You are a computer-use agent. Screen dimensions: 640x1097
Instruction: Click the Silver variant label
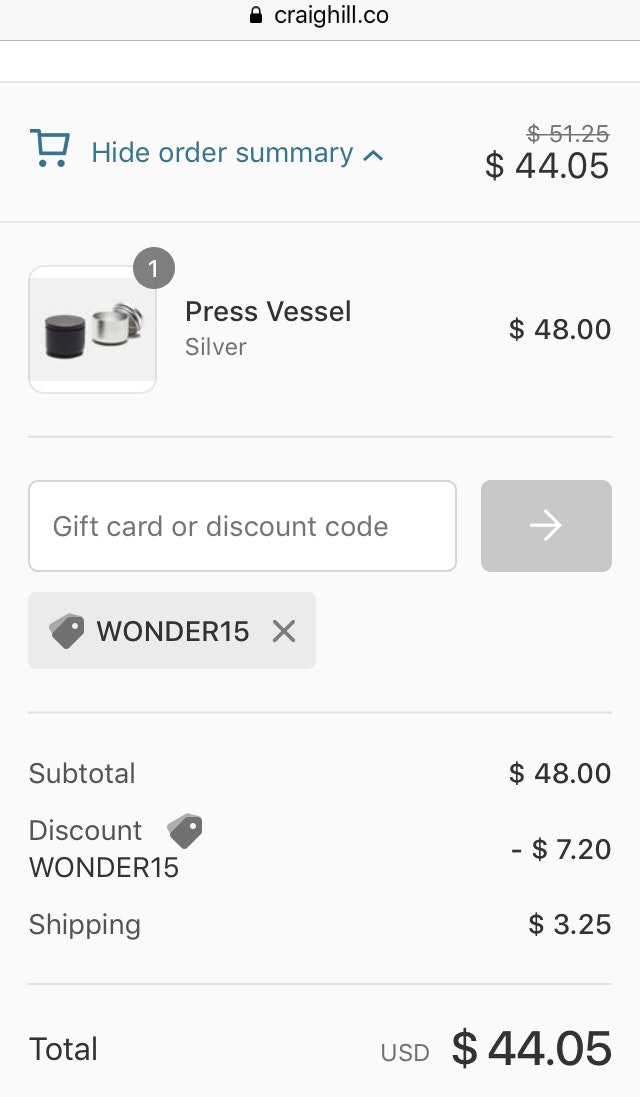(215, 347)
